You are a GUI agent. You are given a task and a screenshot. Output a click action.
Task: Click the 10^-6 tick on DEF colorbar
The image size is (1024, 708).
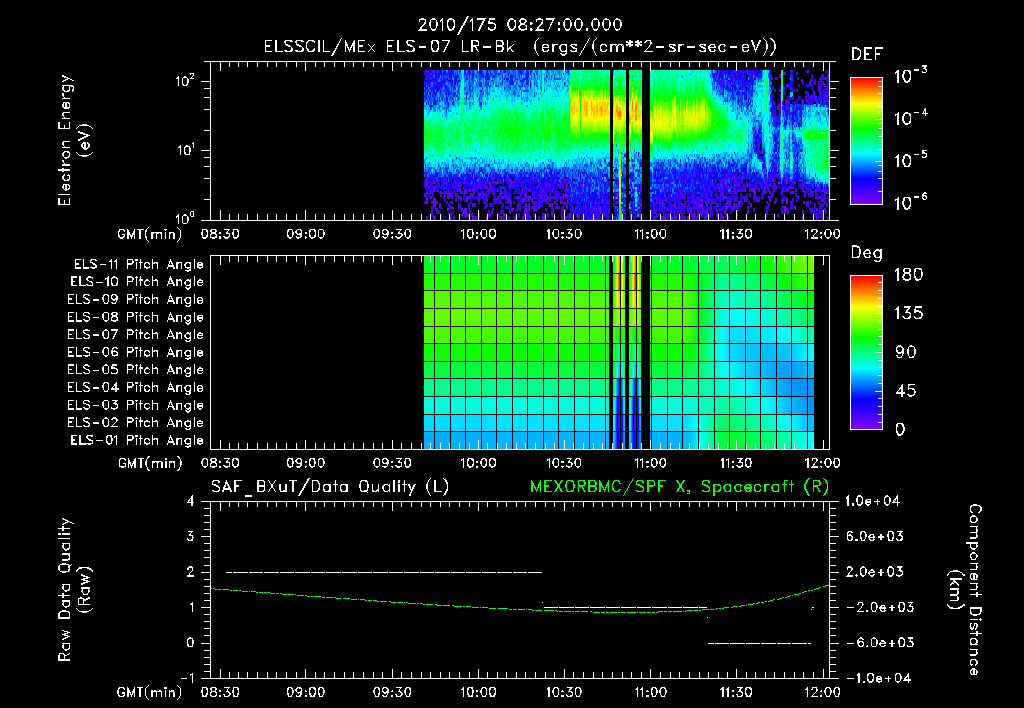[910, 202]
